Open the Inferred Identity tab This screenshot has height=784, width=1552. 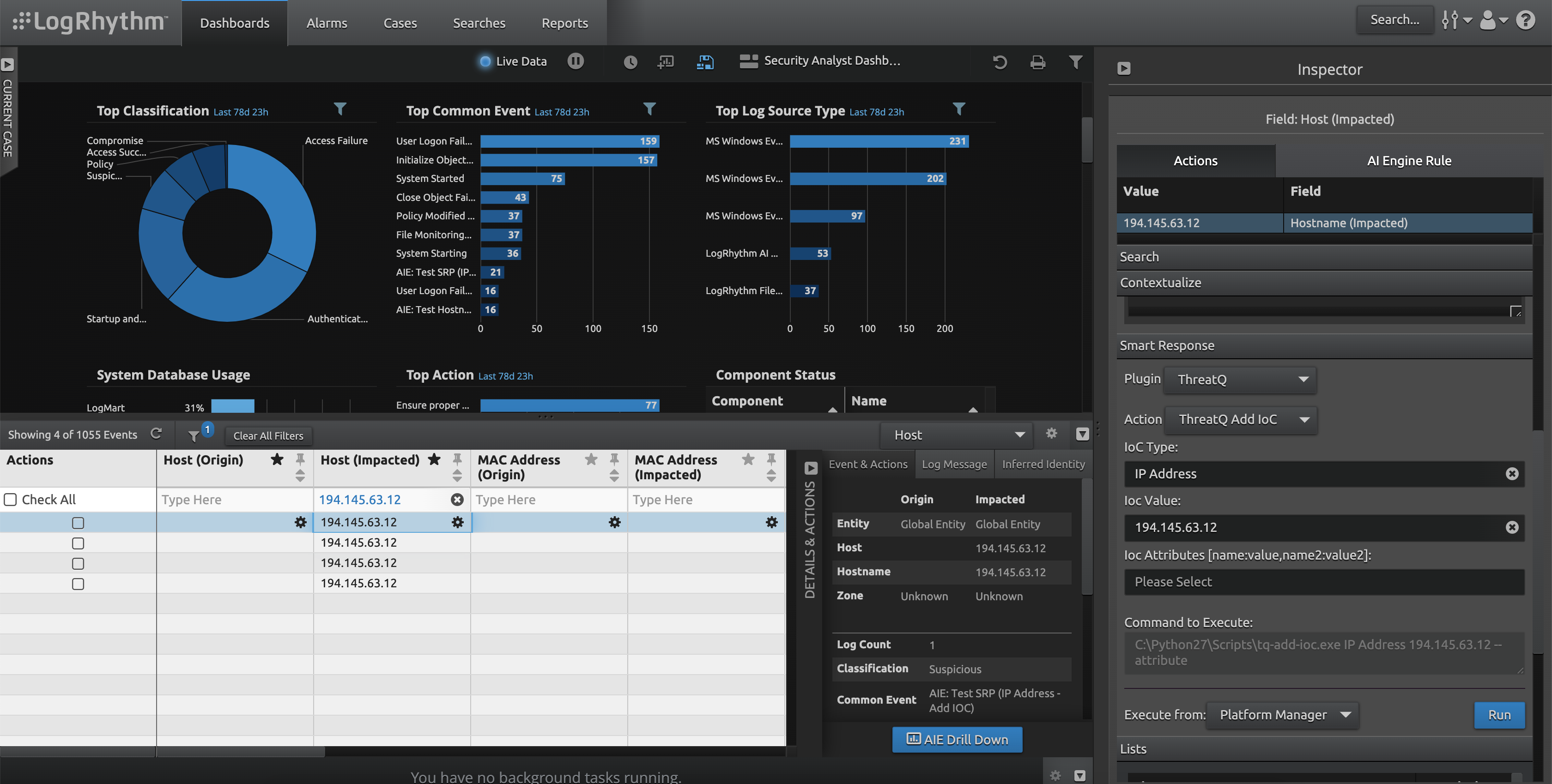coord(1043,464)
